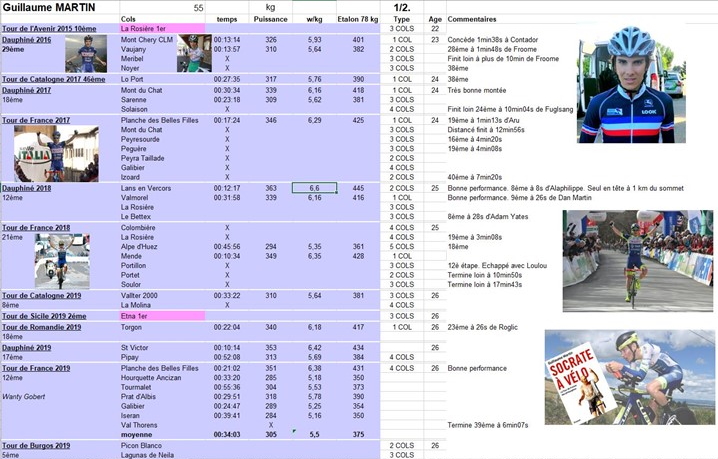This screenshot has width=718, height=459.
Task: Click the Etalon 78 kg column header
Action: point(358,19)
